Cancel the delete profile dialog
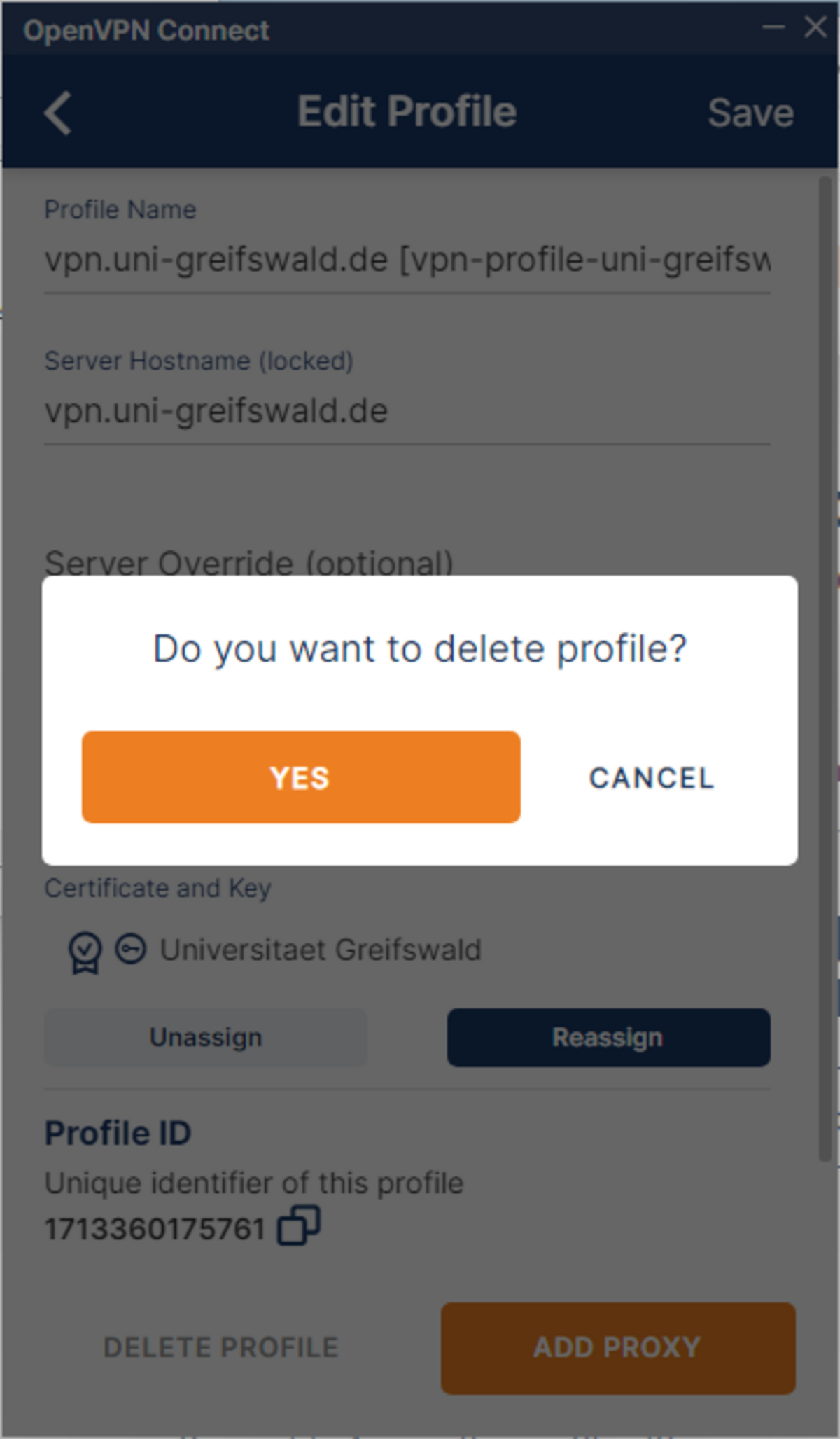This screenshot has width=840, height=1439. point(651,778)
